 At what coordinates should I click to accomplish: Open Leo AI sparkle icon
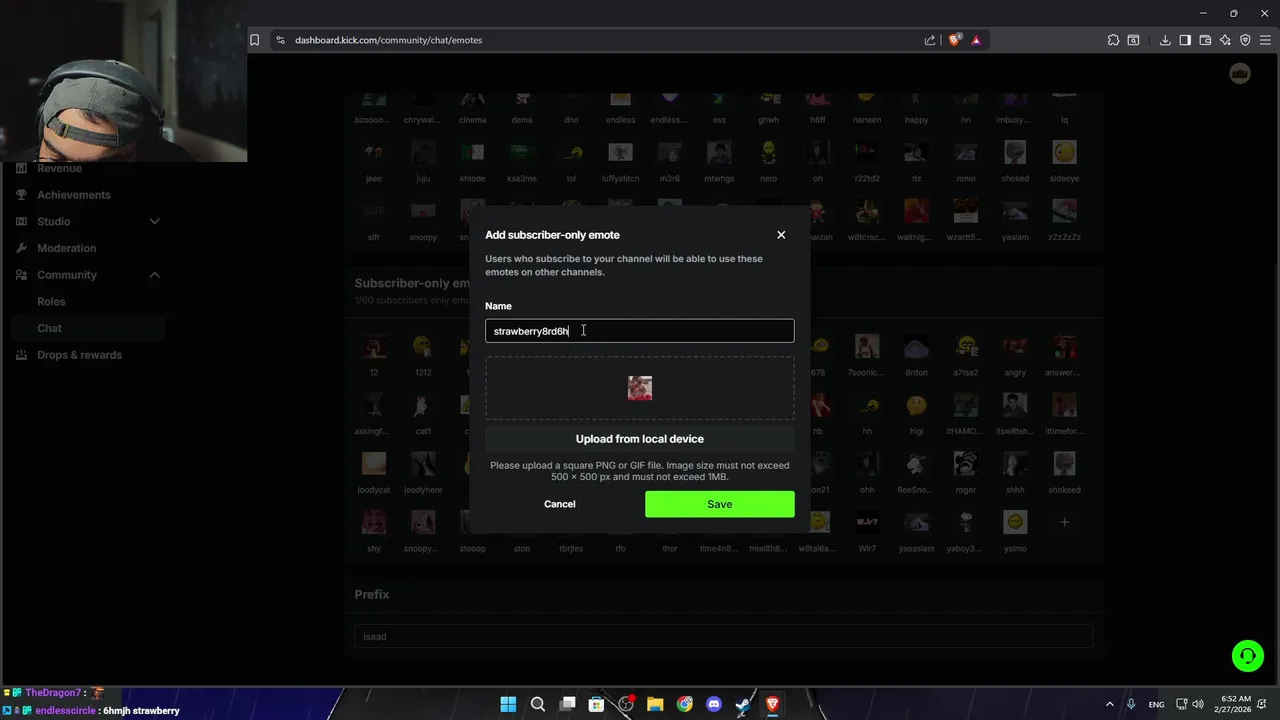coord(1225,40)
